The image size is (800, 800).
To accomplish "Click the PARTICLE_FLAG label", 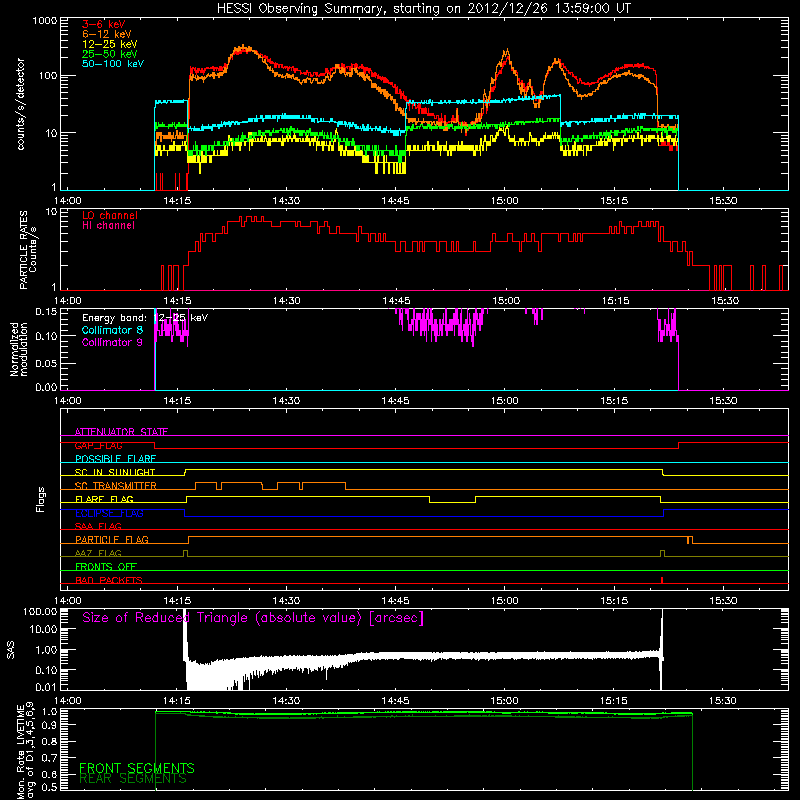I will click(x=112, y=539).
